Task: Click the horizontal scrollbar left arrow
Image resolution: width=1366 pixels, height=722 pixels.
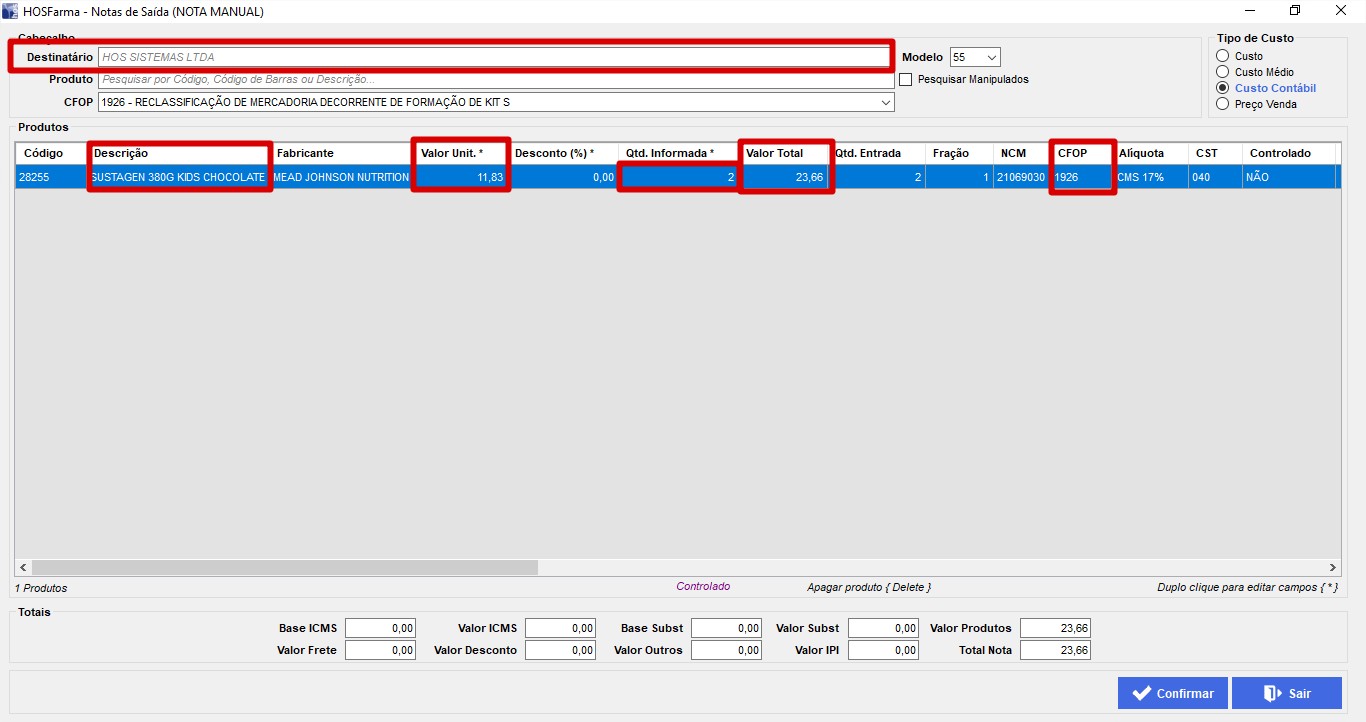Action: tap(23, 567)
